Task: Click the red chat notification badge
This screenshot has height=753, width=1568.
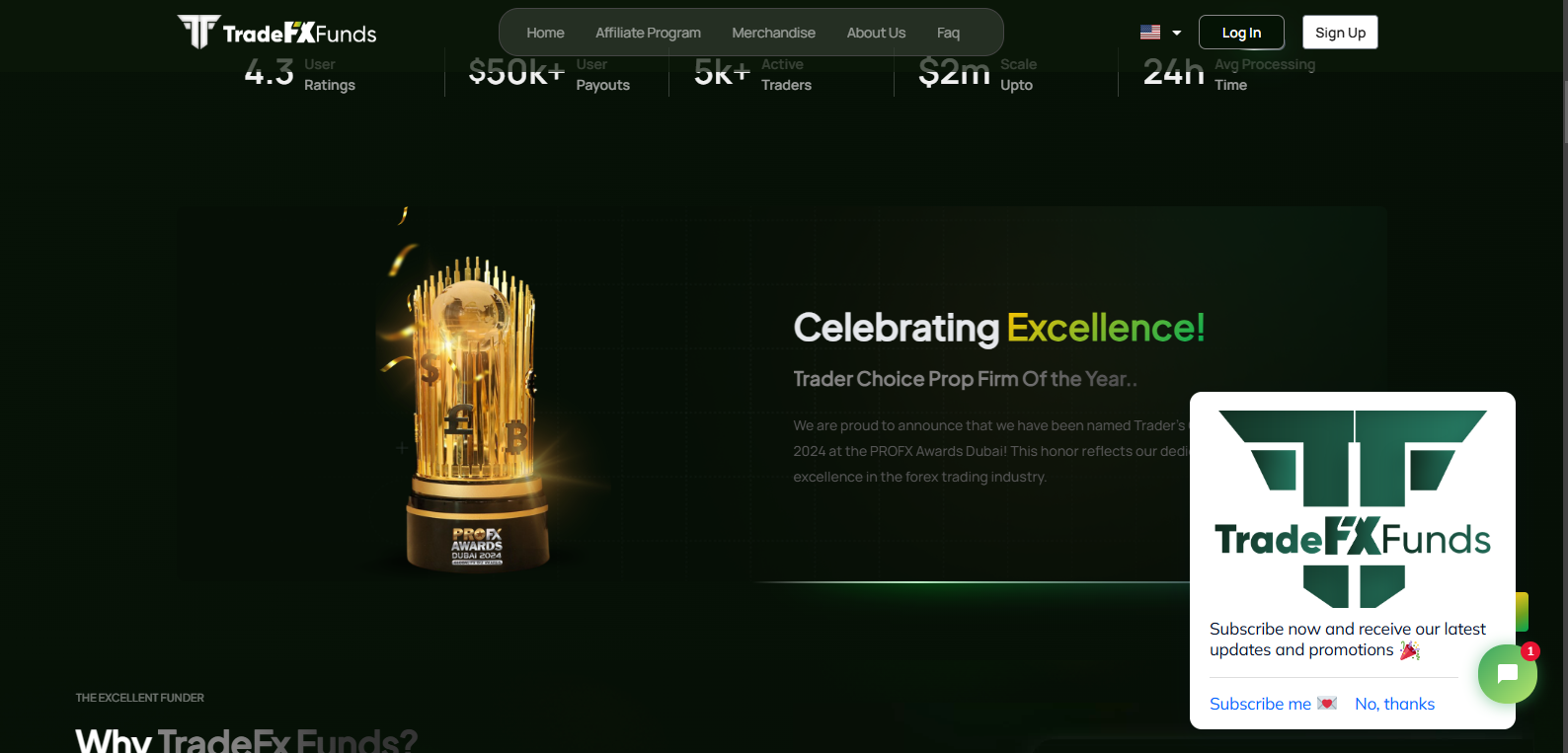Action: tap(1530, 651)
